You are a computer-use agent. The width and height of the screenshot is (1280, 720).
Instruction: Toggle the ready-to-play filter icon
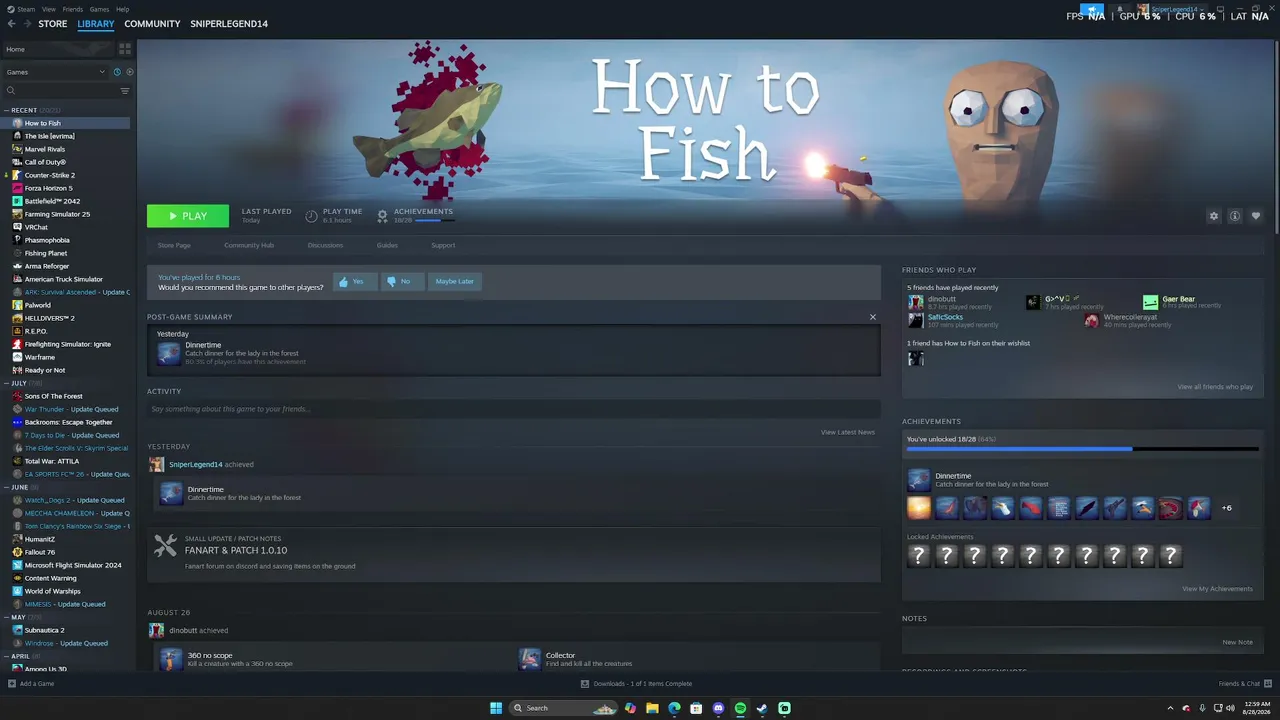(x=129, y=72)
